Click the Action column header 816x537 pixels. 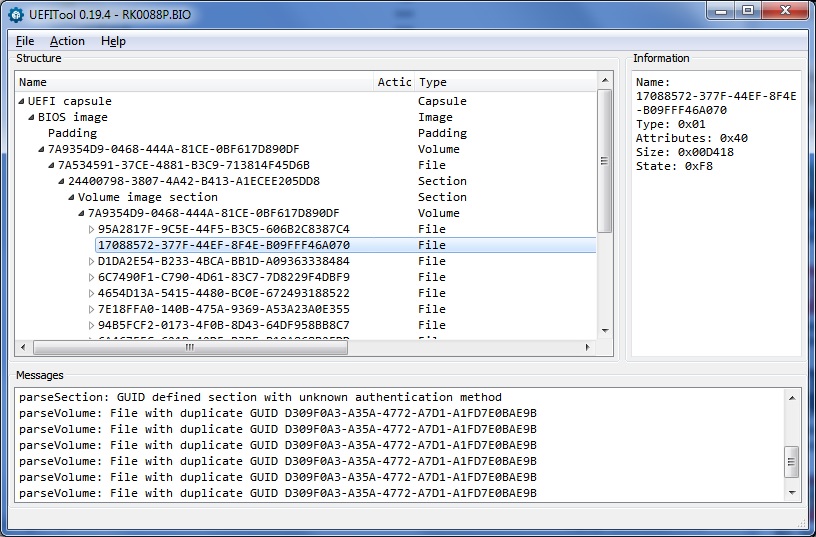coord(394,82)
